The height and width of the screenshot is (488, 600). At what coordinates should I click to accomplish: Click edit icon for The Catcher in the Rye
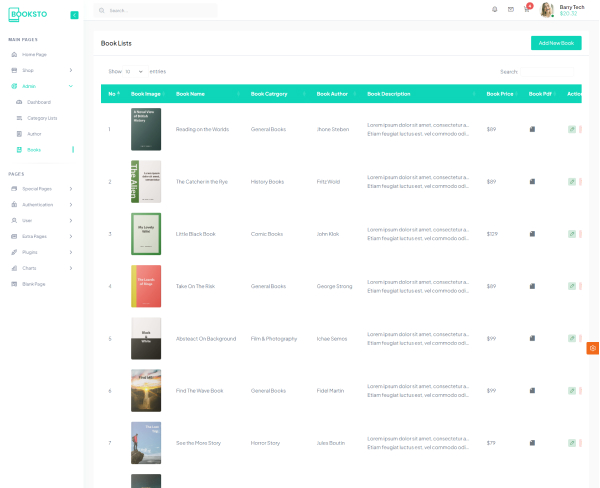coord(571,182)
